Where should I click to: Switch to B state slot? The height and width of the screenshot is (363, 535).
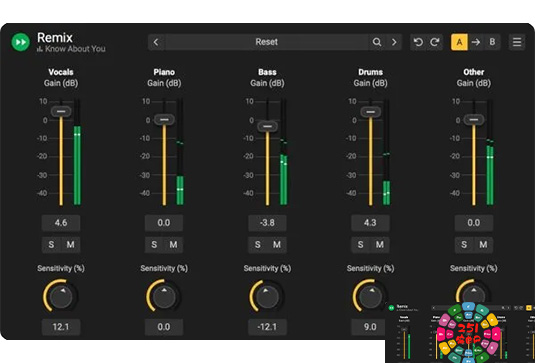tap(492, 42)
